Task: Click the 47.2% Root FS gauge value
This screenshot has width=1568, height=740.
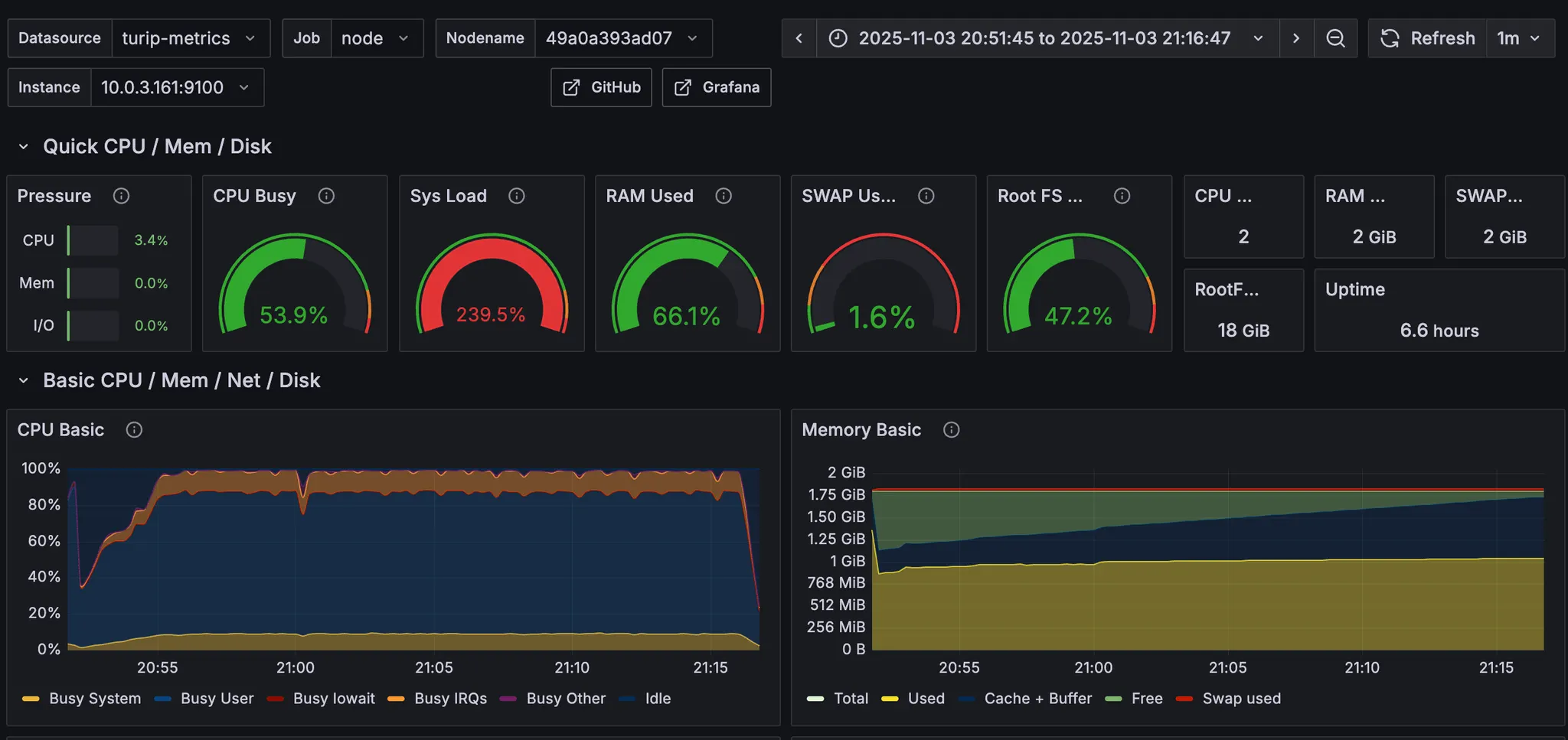Action: tap(1078, 315)
